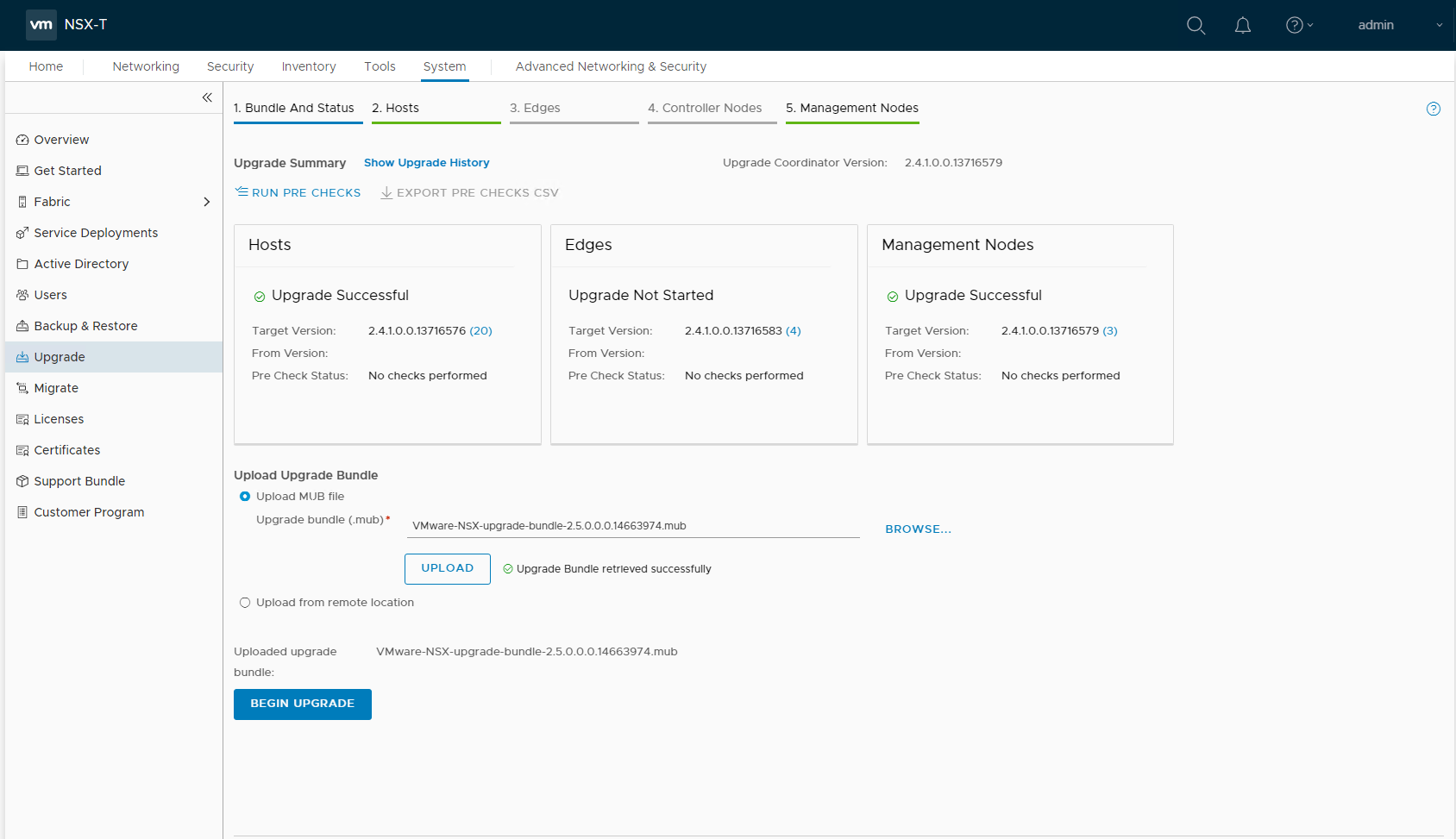This screenshot has width=1456, height=839.
Task: Click the Overview gauge icon in the sidebar
Action: (22, 140)
